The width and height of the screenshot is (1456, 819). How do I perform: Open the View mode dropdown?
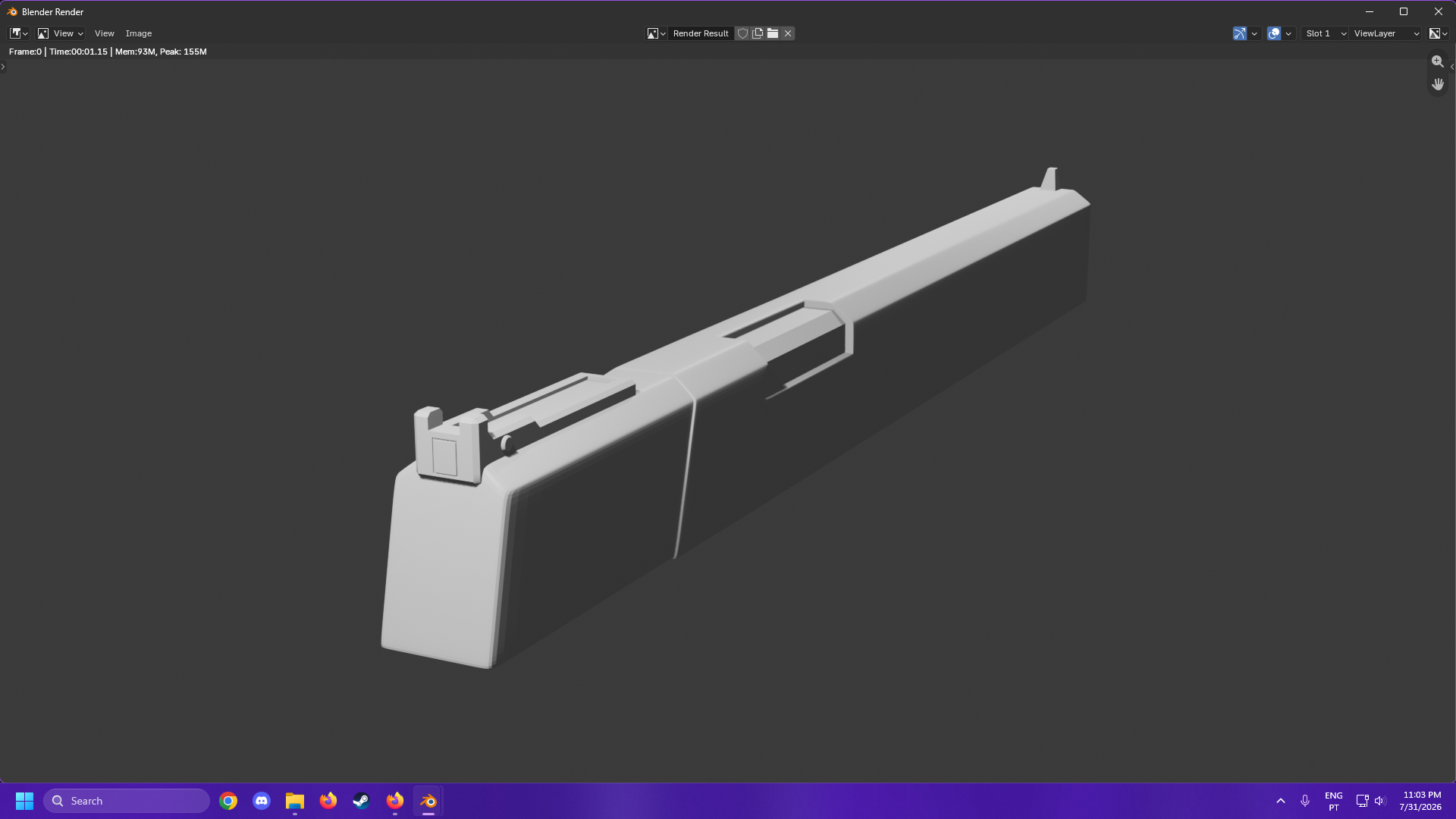[61, 33]
